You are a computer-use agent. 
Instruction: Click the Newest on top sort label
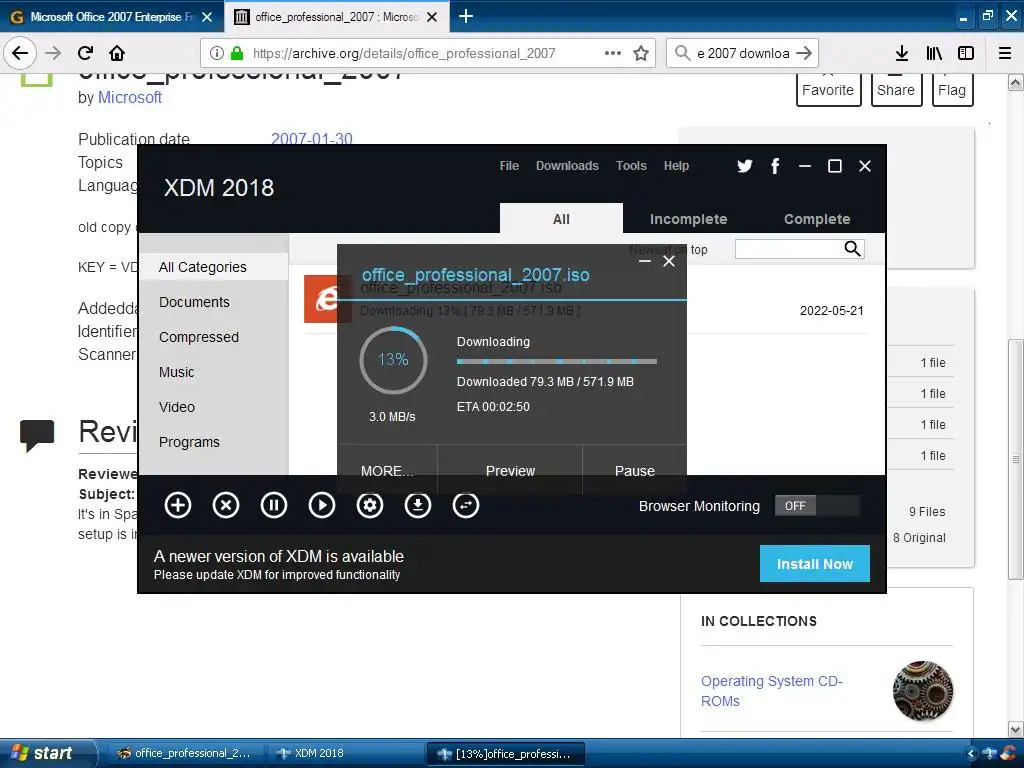667,249
